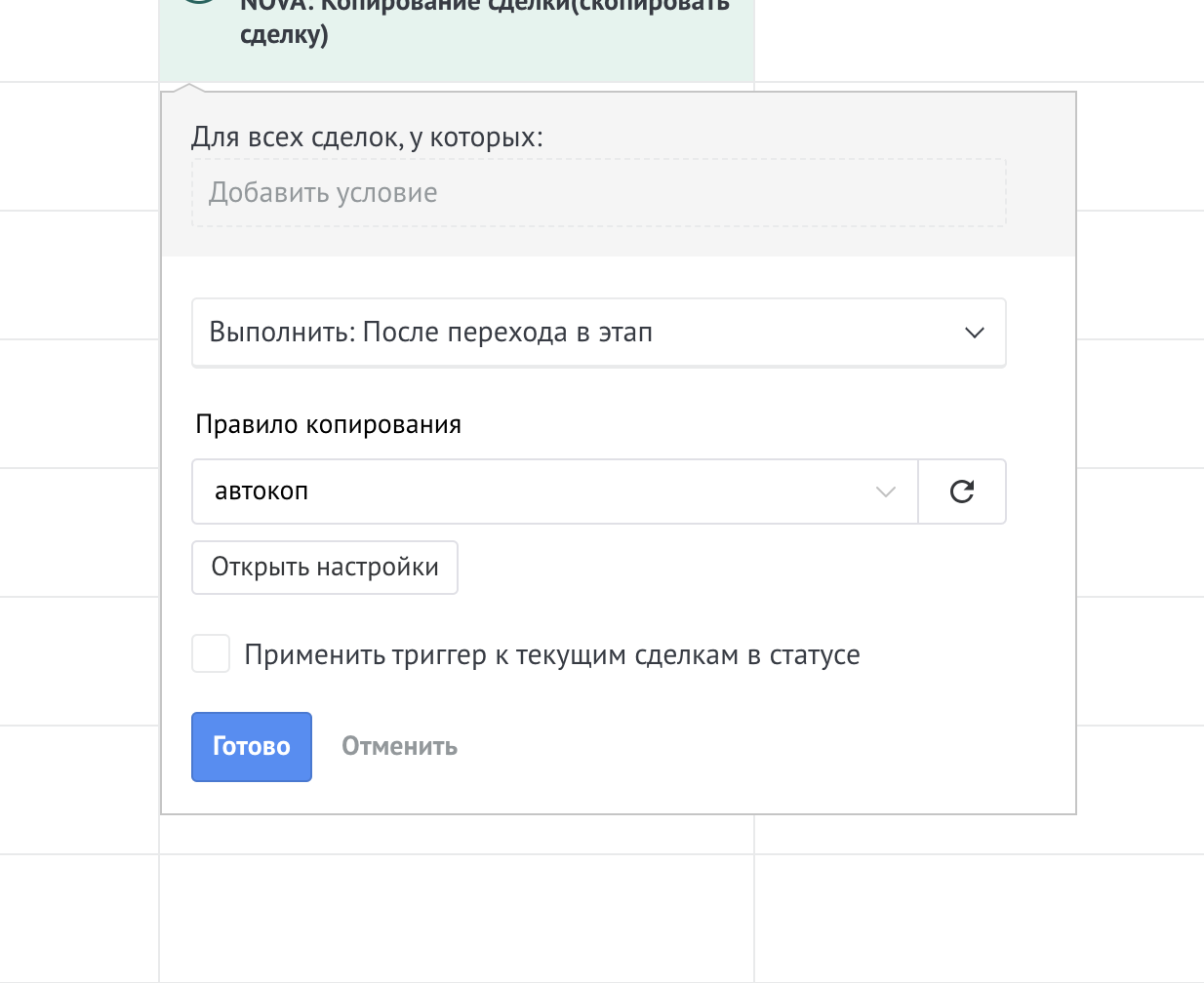Screen dimensions: 1204x983
Task: Click the refresh icon beside the copy rule
Action: 961,491
